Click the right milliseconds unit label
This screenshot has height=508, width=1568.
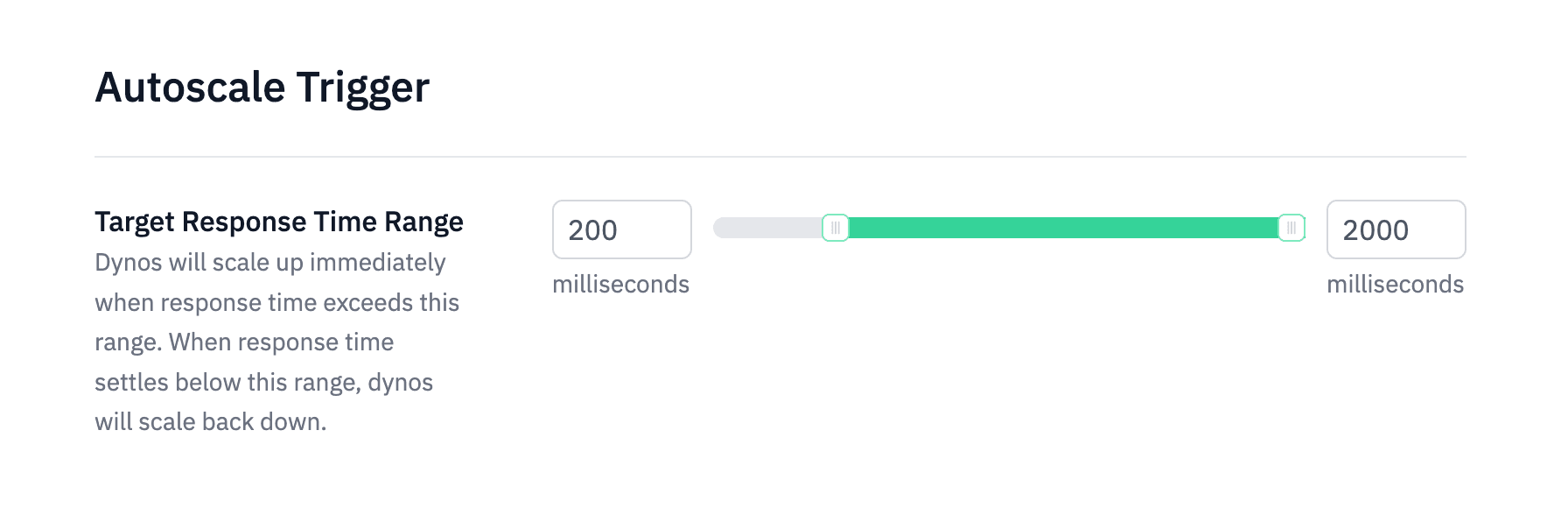coord(1395,284)
